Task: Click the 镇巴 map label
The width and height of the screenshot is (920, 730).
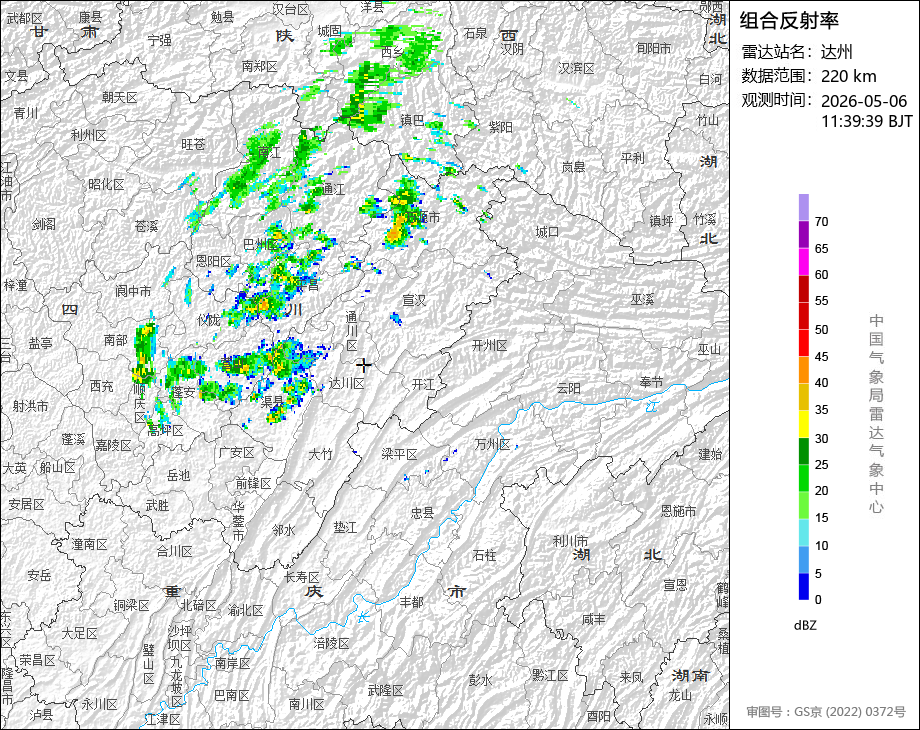Action: click(x=412, y=120)
